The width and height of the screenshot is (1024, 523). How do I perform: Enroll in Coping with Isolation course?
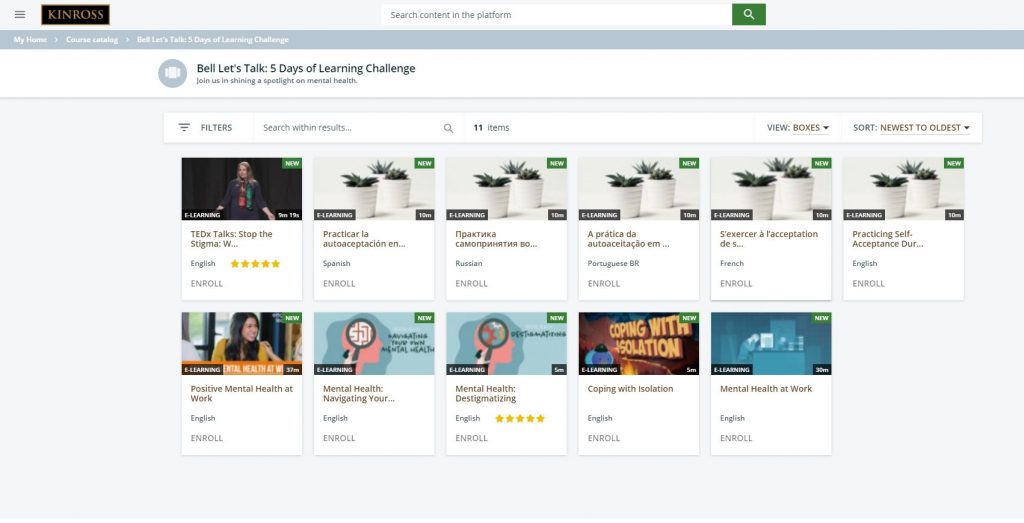click(604, 438)
